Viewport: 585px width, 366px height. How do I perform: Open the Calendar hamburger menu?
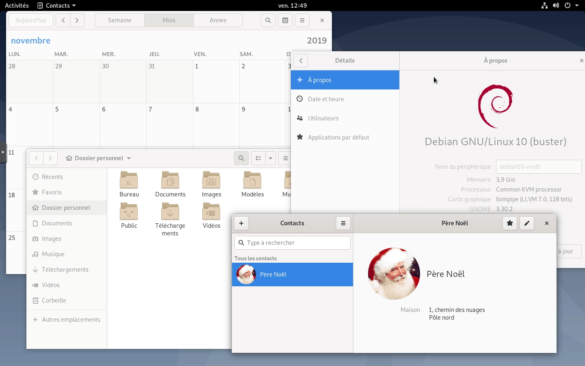pos(302,20)
